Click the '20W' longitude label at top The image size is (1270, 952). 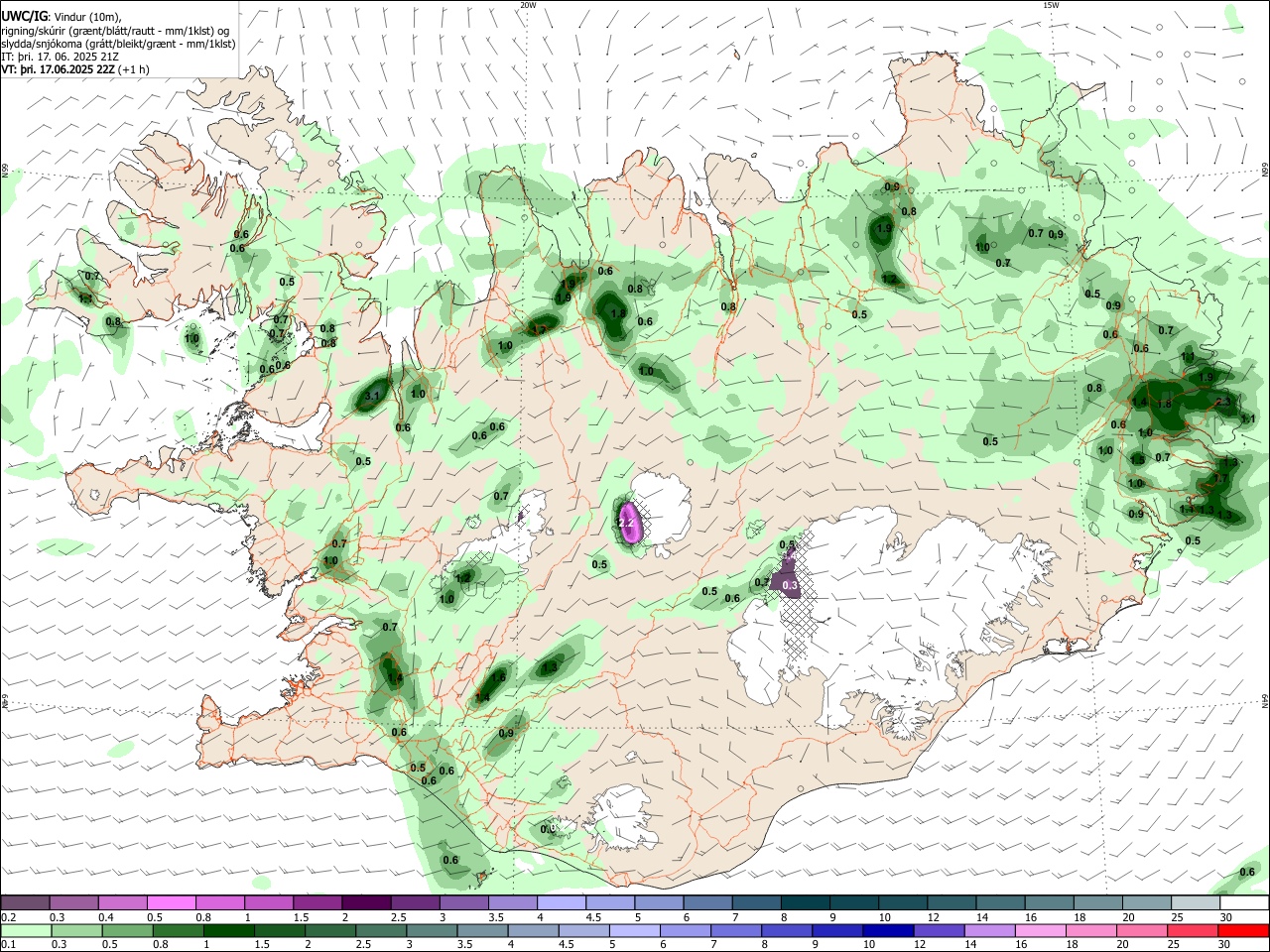[528, 5]
